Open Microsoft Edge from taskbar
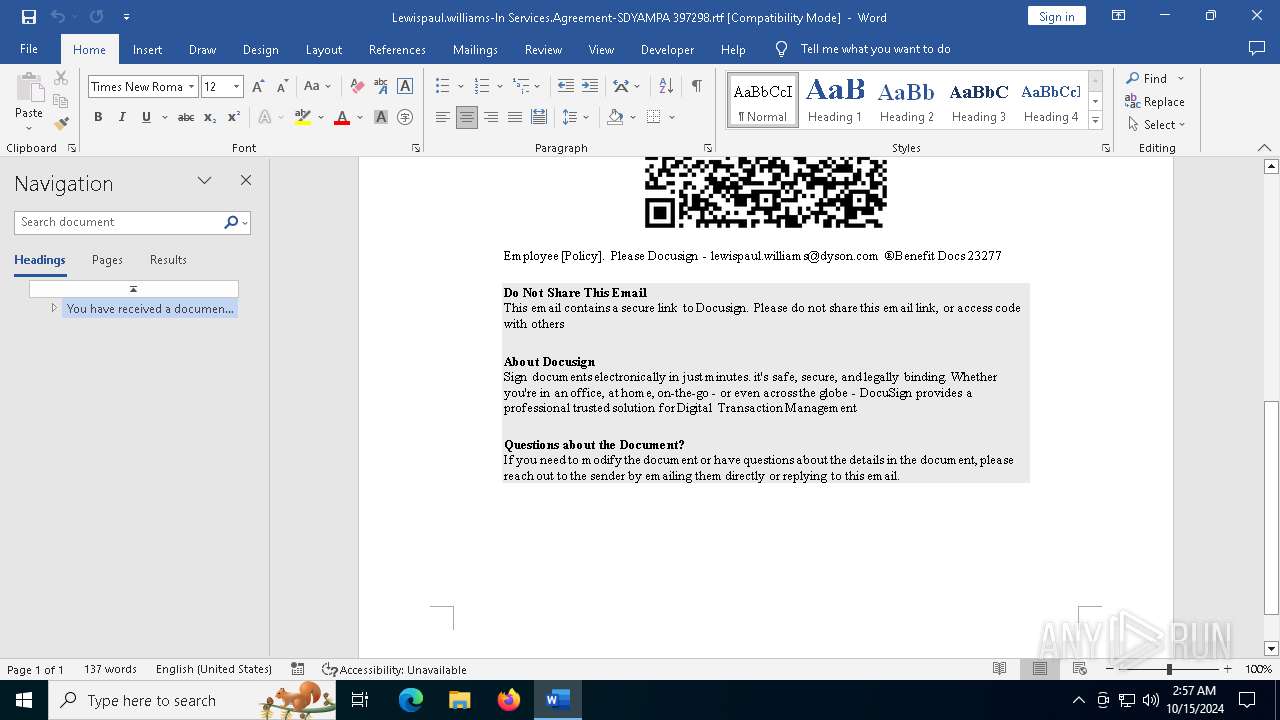The height and width of the screenshot is (720, 1280). [x=411, y=700]
